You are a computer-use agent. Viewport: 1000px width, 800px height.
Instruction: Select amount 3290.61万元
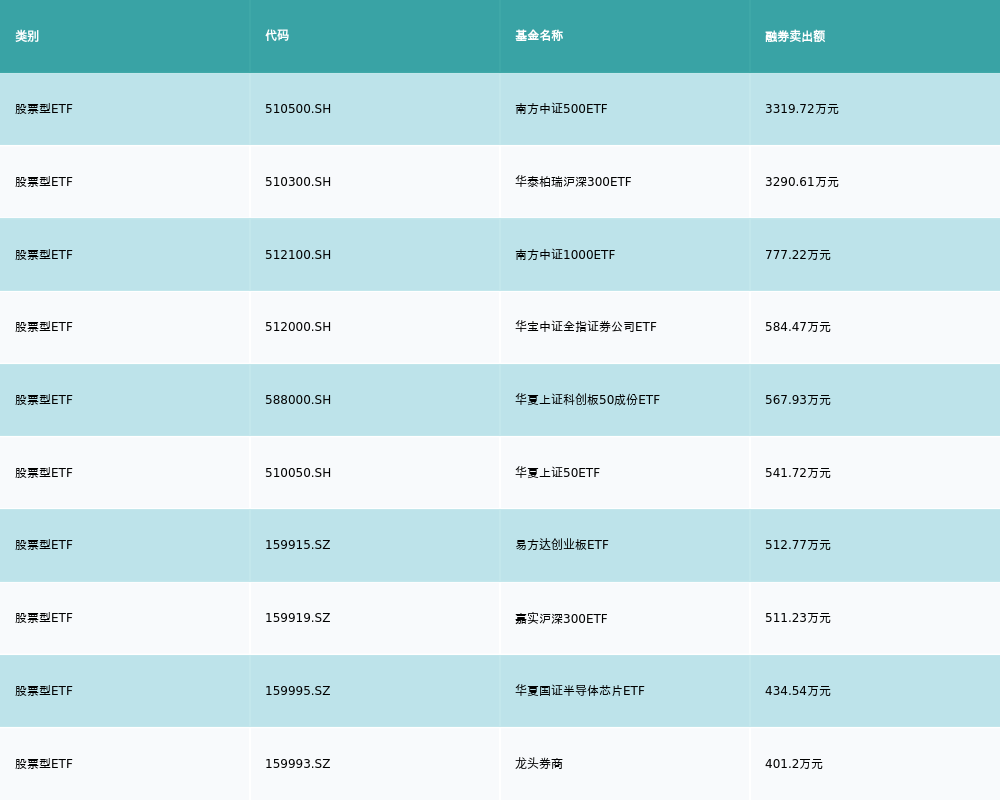tap(802, 182)
